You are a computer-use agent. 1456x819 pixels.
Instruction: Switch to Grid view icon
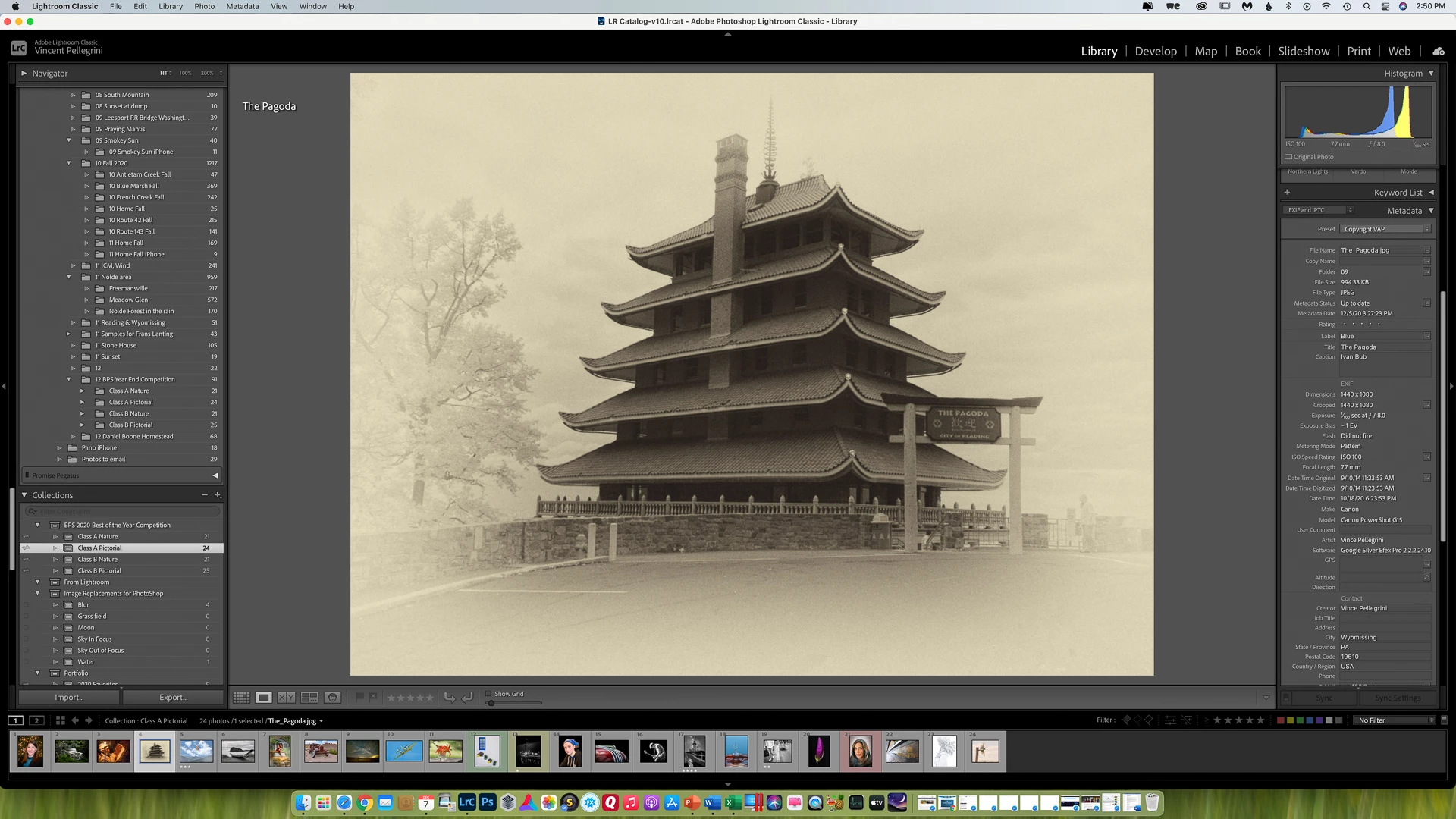(241, 698)
